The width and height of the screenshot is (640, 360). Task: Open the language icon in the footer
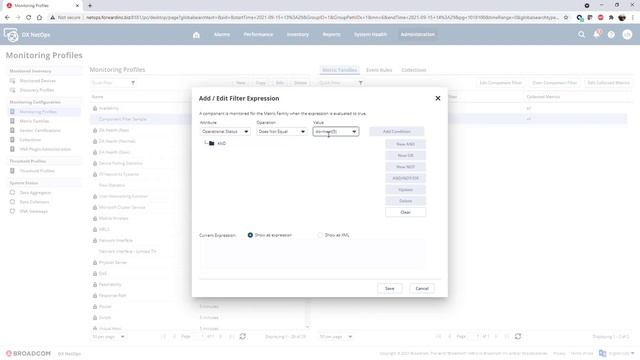click(602, 353)
